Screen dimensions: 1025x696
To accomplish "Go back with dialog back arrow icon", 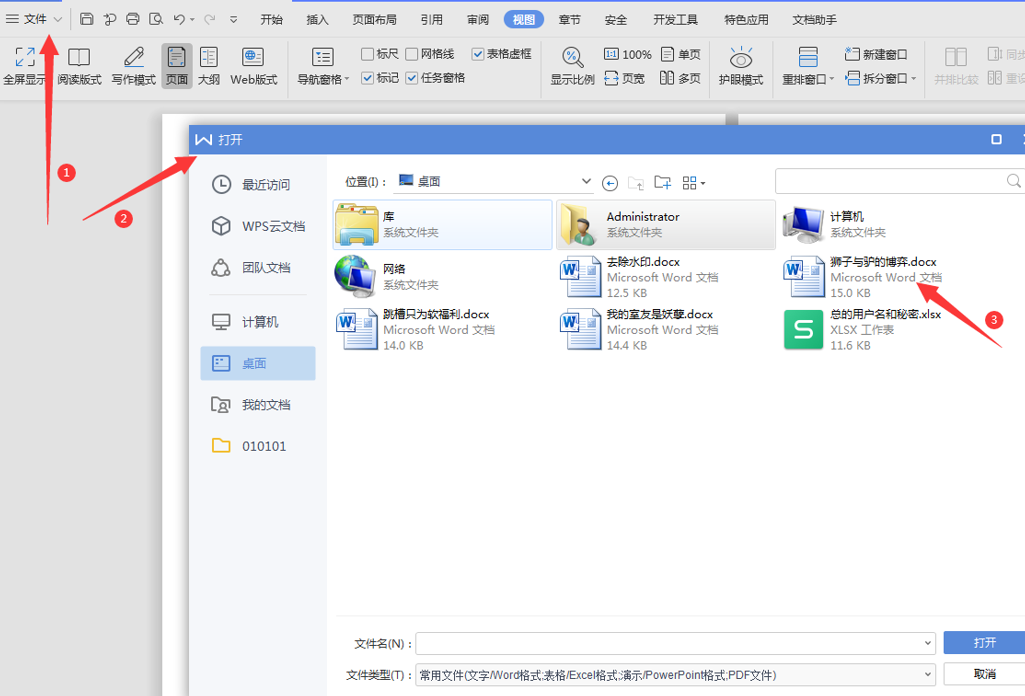I will tap(610, 183).
